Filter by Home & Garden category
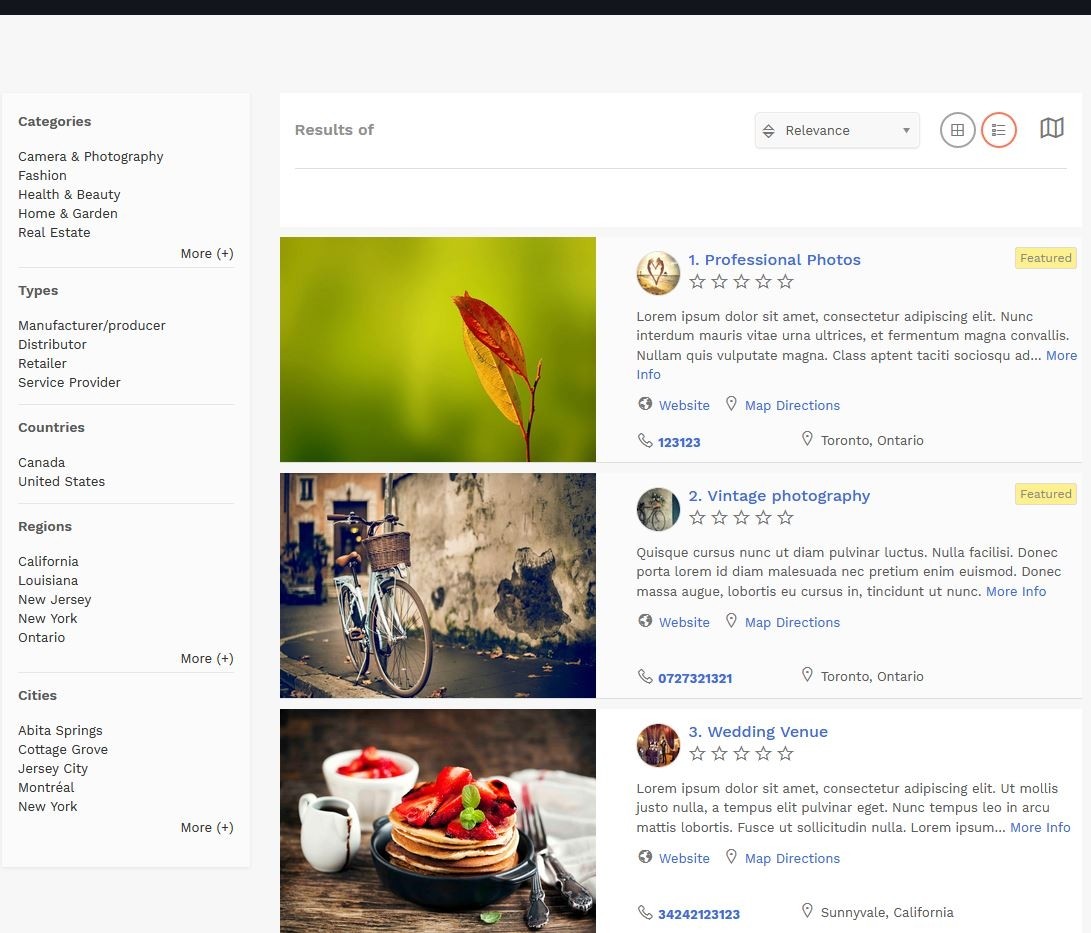This screenshot has height=933, width=1091. [x=67, y=213]
